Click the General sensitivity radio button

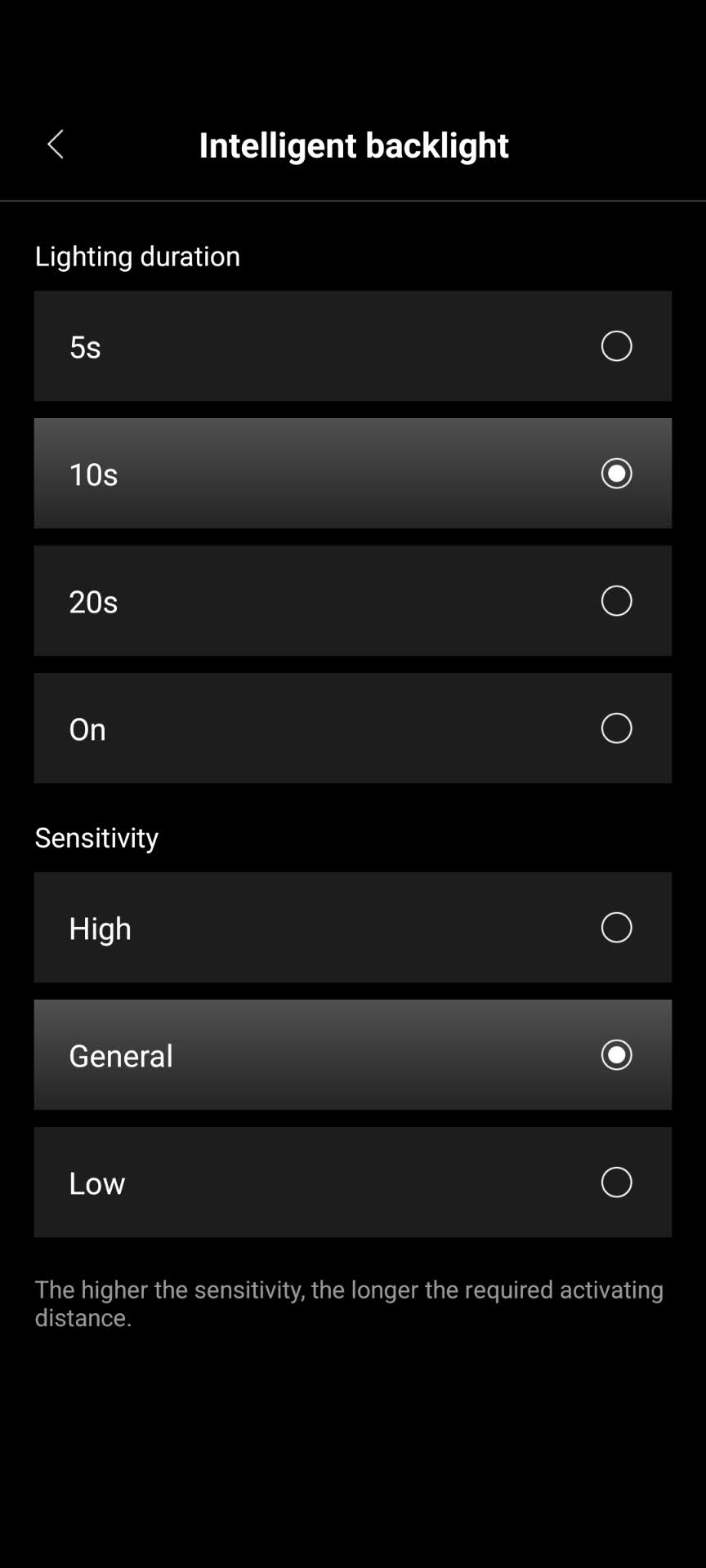616,1055
